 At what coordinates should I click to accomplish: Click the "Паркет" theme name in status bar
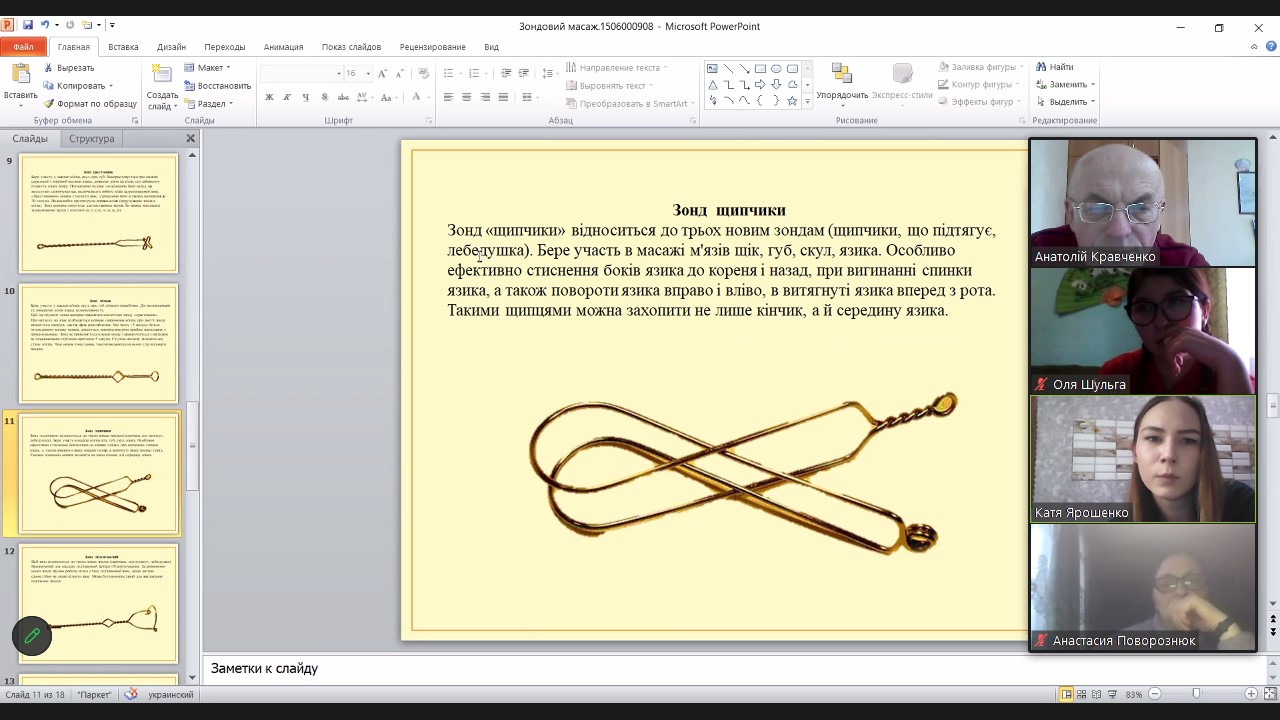[x=94, y=694]
